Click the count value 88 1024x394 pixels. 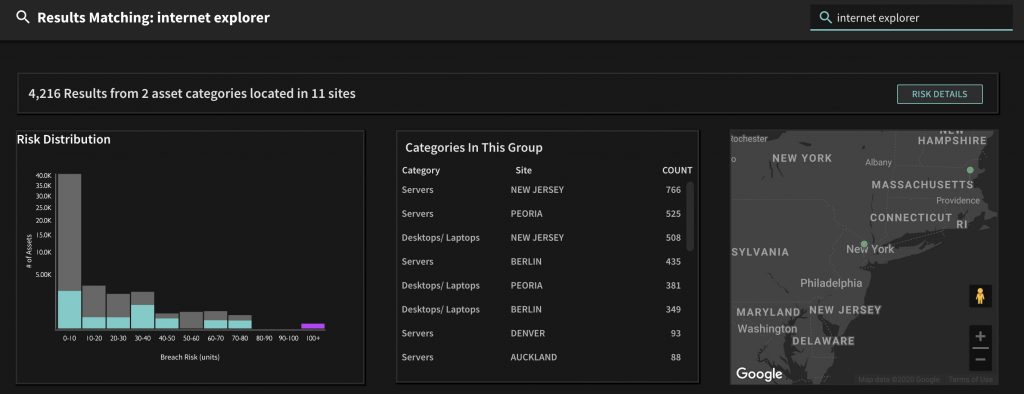click(675, 357)
